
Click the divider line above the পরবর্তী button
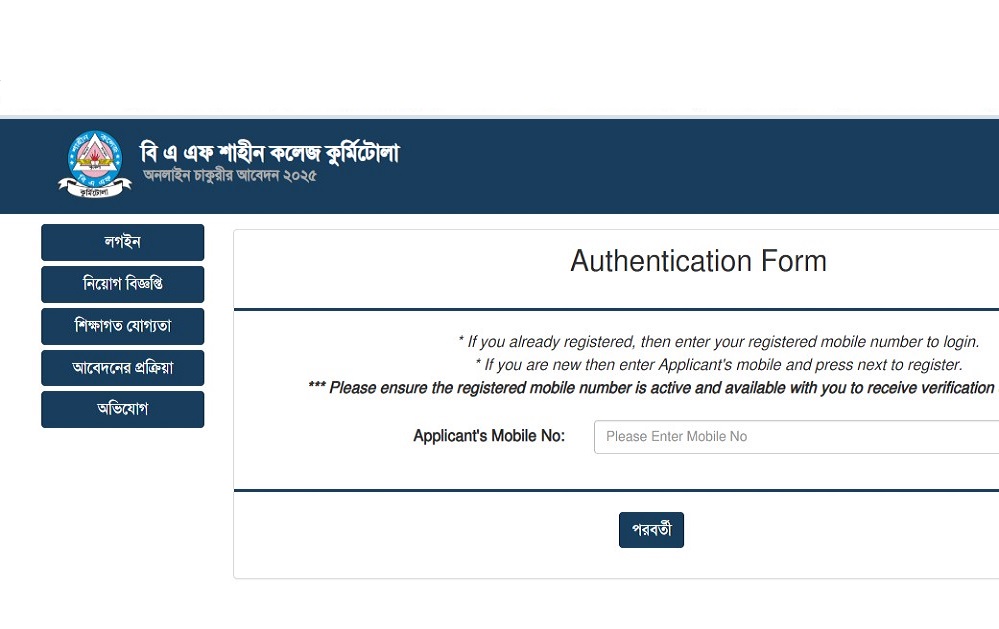616,490
